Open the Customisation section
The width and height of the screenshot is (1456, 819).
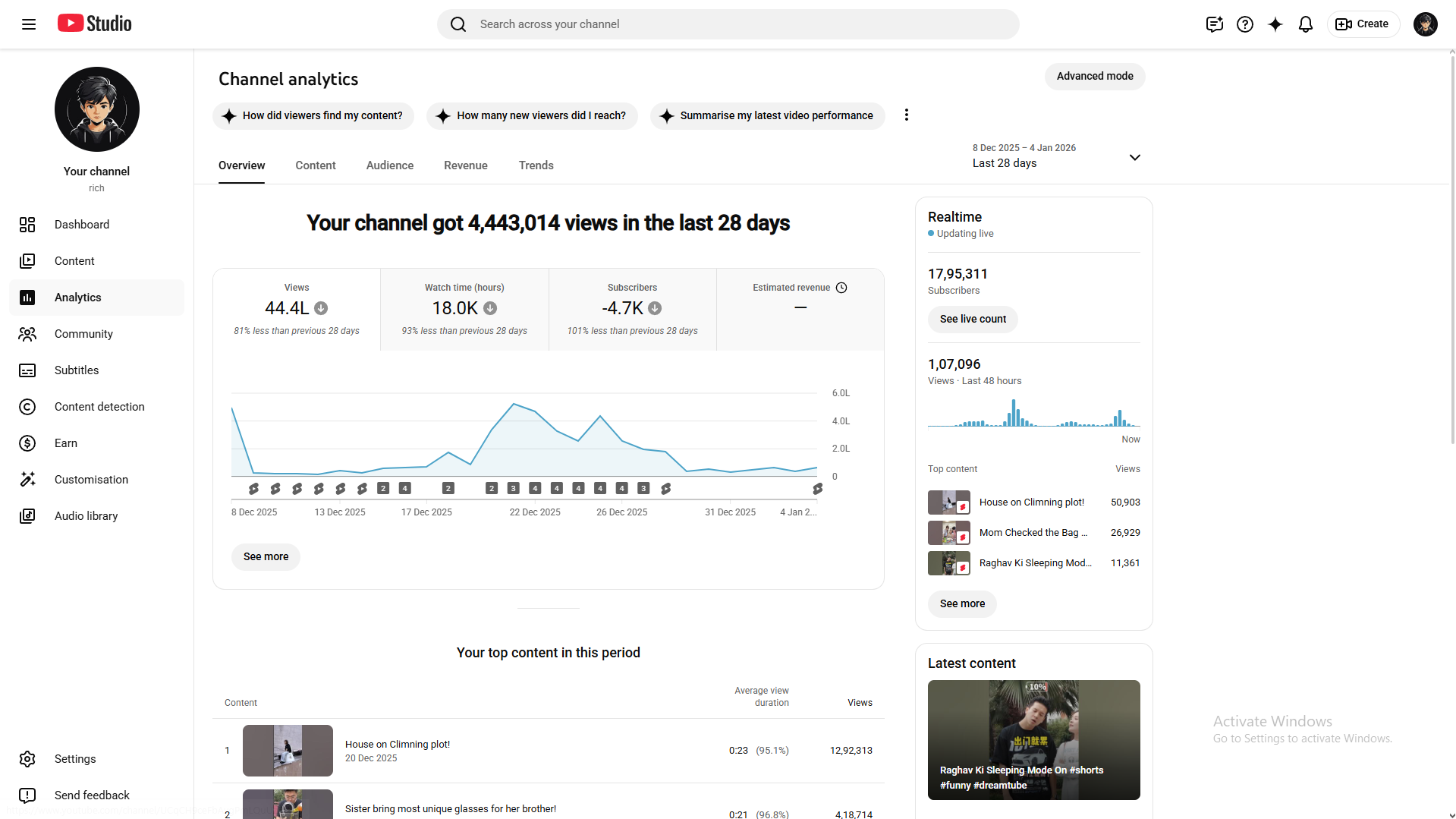[91, 479]
